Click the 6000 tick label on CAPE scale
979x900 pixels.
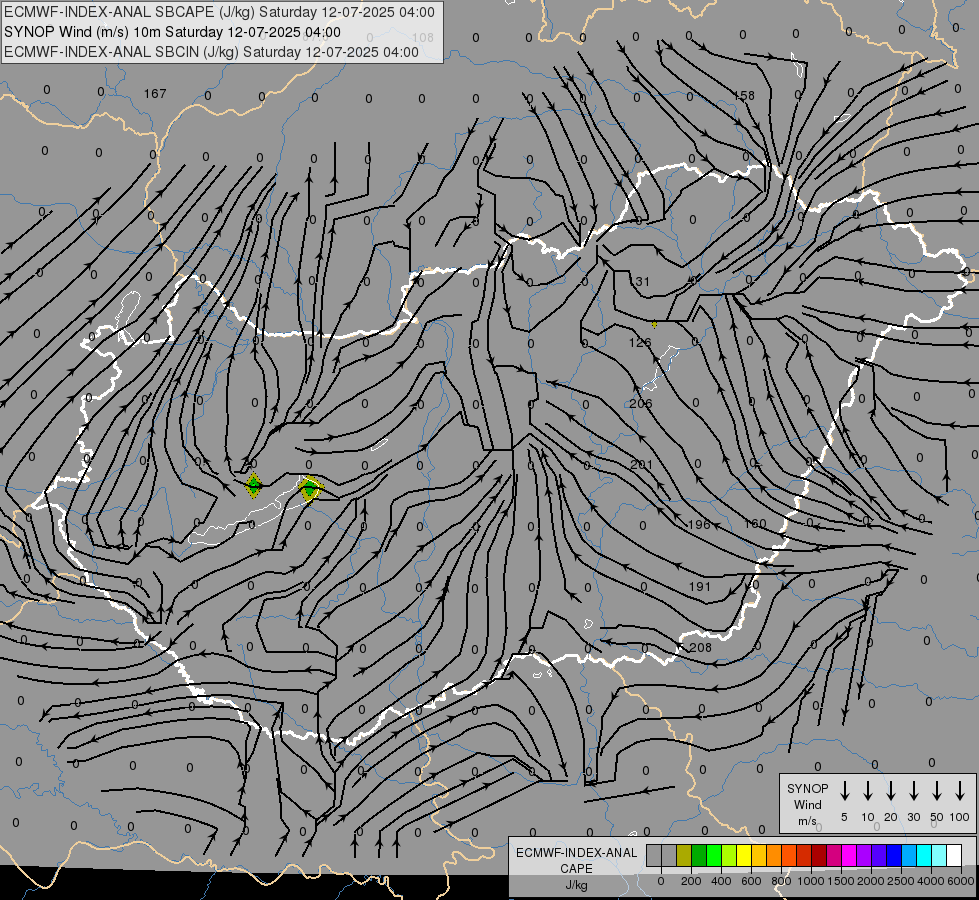[x=961, y=881]
